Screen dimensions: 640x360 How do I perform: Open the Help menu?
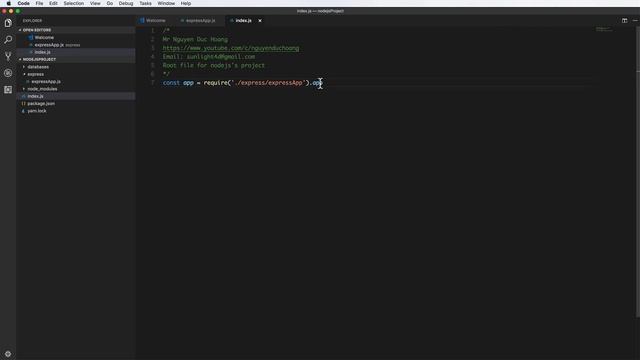[x=186, y=3]
